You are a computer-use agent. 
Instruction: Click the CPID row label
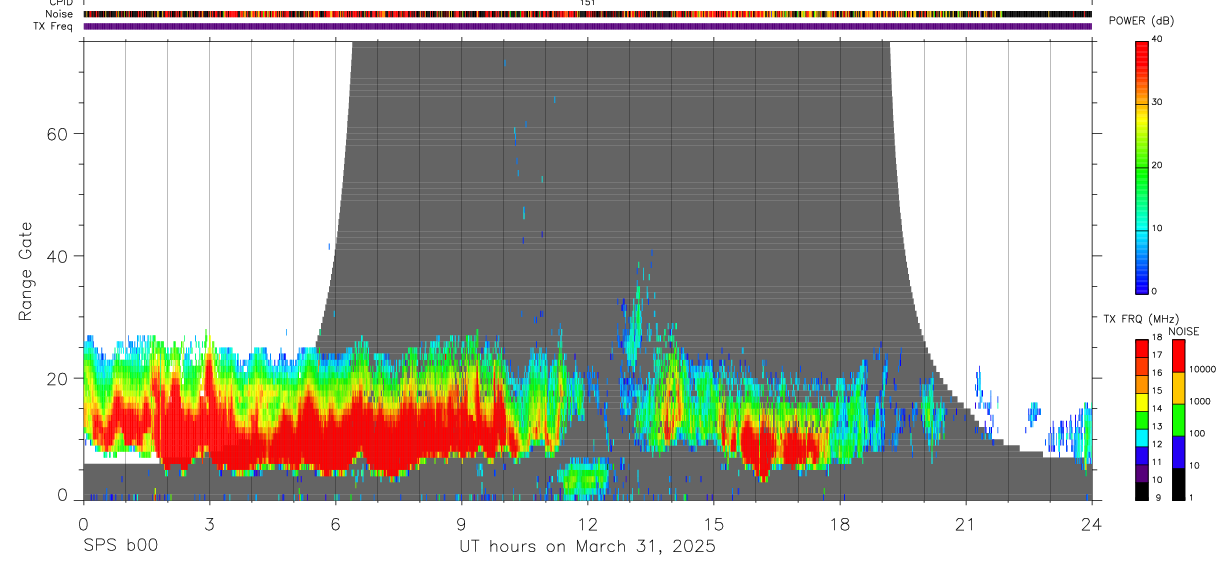(60, 3)
